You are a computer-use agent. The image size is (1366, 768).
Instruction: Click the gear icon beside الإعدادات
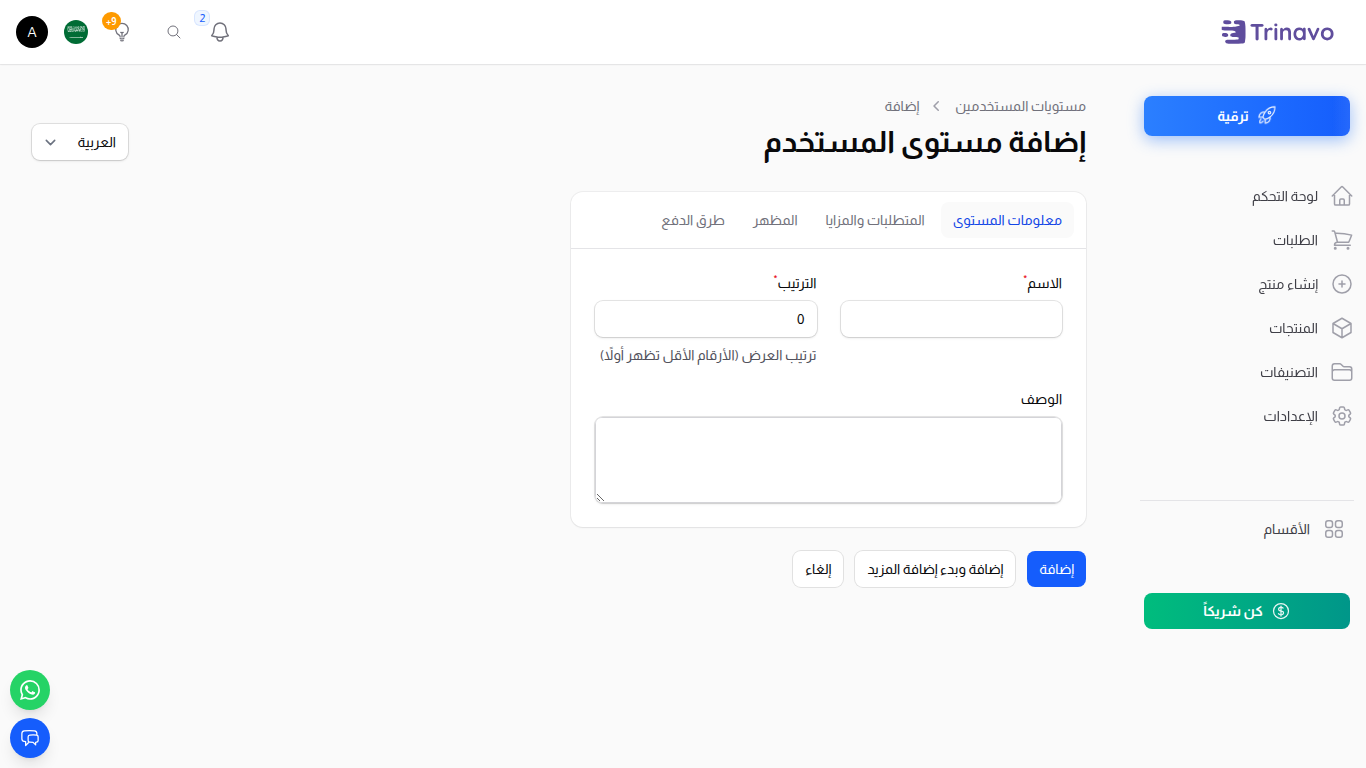pyautogui.click(x=1342, y=416)
